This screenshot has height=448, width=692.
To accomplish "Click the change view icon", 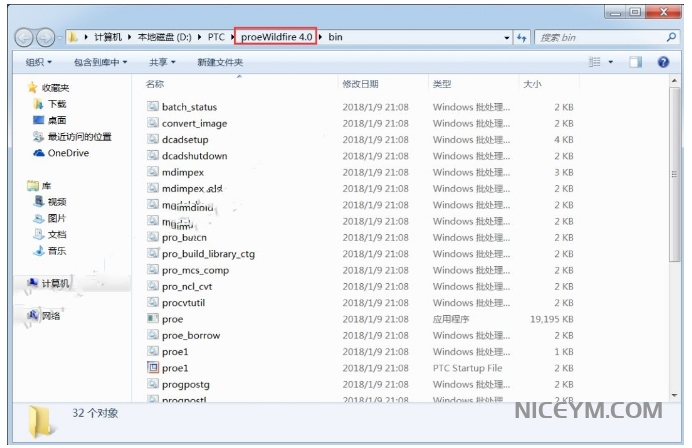I will (594, 62).
